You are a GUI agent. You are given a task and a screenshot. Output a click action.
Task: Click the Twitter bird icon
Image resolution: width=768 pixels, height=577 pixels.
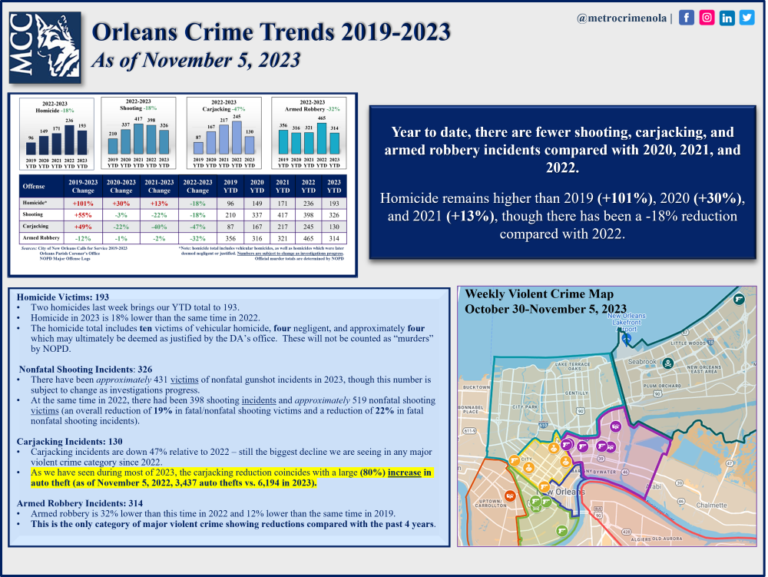point(747,17)
